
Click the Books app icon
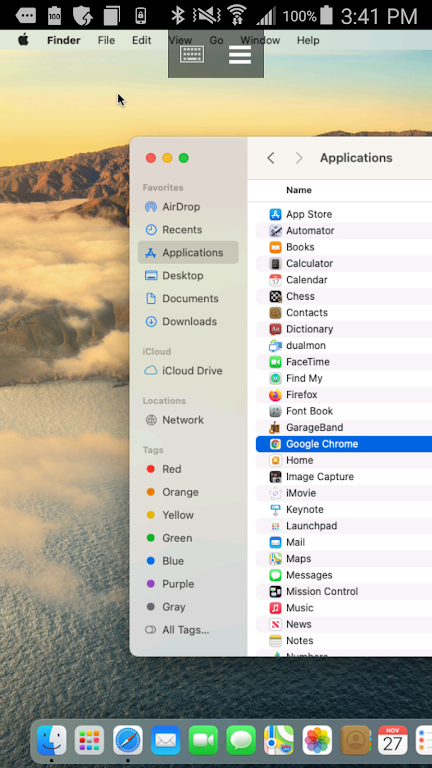pyautogui.click(x=275, y=247)
